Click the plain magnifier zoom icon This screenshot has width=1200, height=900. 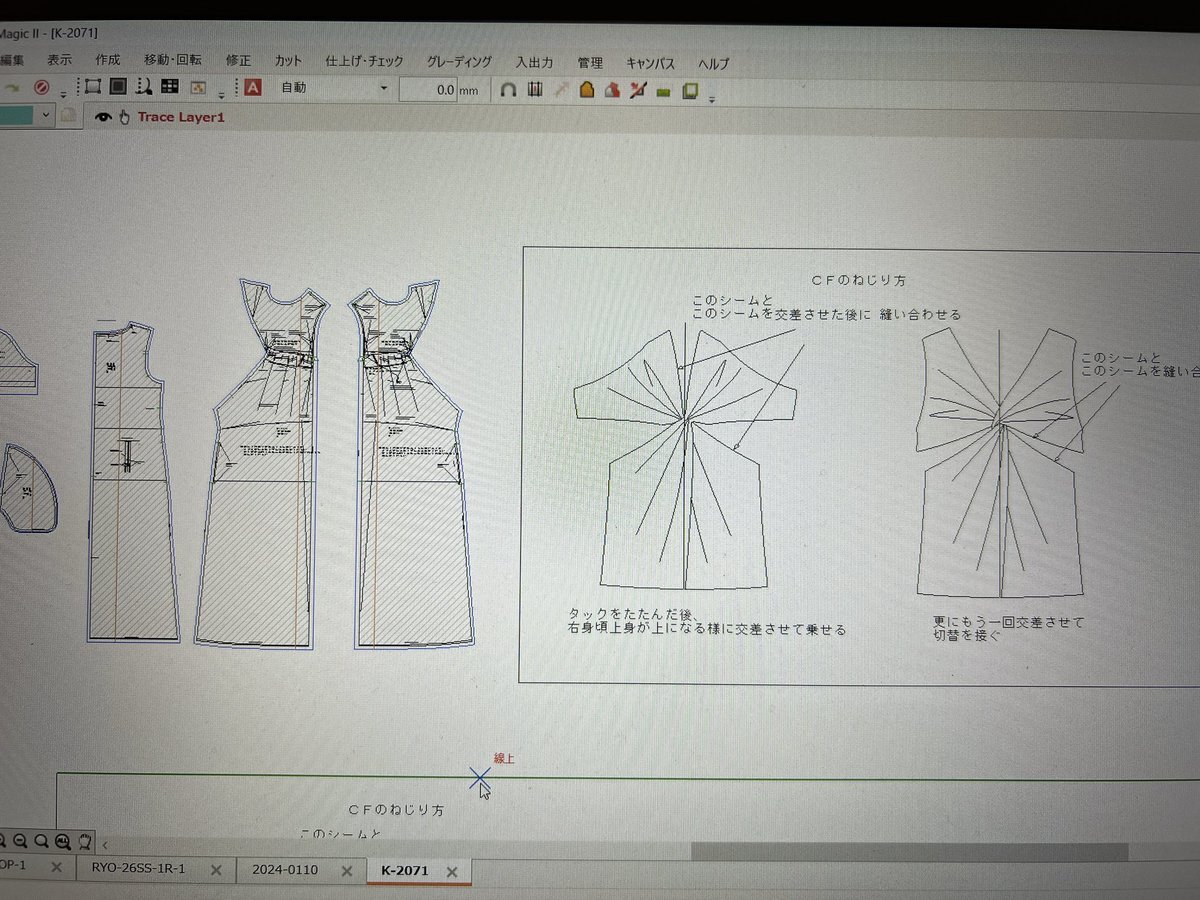pyautogui.click(x=41, y=841)
